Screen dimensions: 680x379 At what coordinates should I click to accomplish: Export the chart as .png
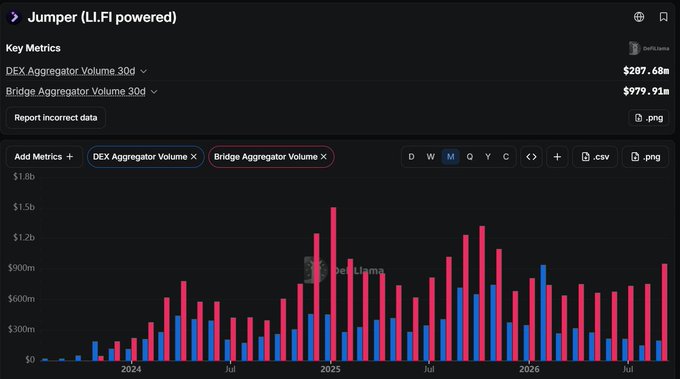pyautogui.click(x=645, y=157)
